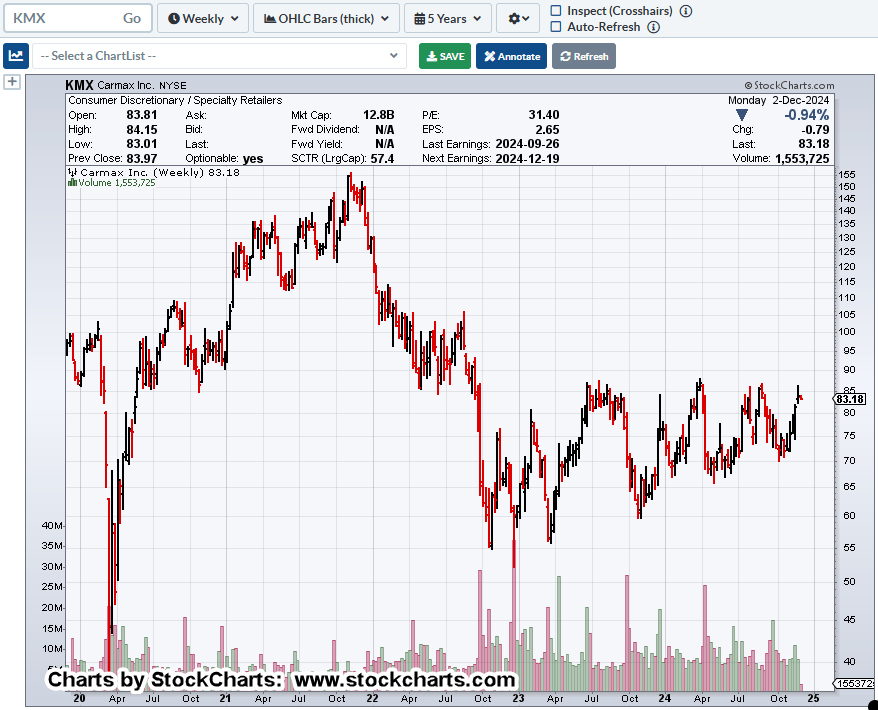Open the 5 Years range dropdown
The image size is (878, 710).
tap(447, 18)
